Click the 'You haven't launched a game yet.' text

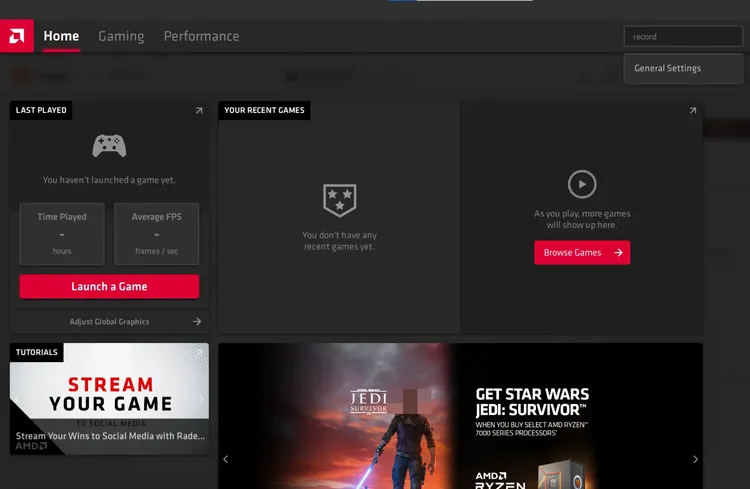[x=109, y=180]
